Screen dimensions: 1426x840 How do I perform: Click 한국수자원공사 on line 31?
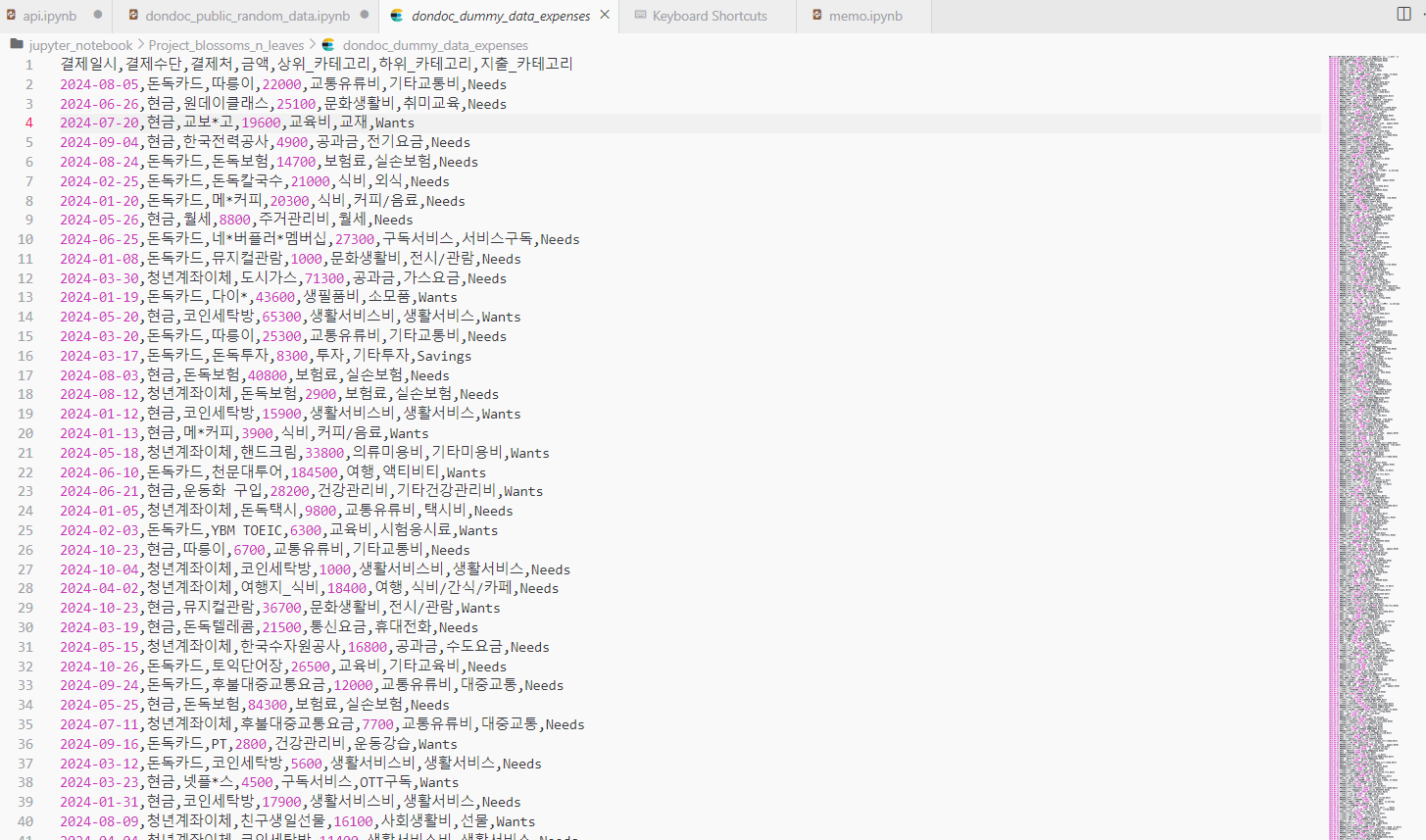290,647
